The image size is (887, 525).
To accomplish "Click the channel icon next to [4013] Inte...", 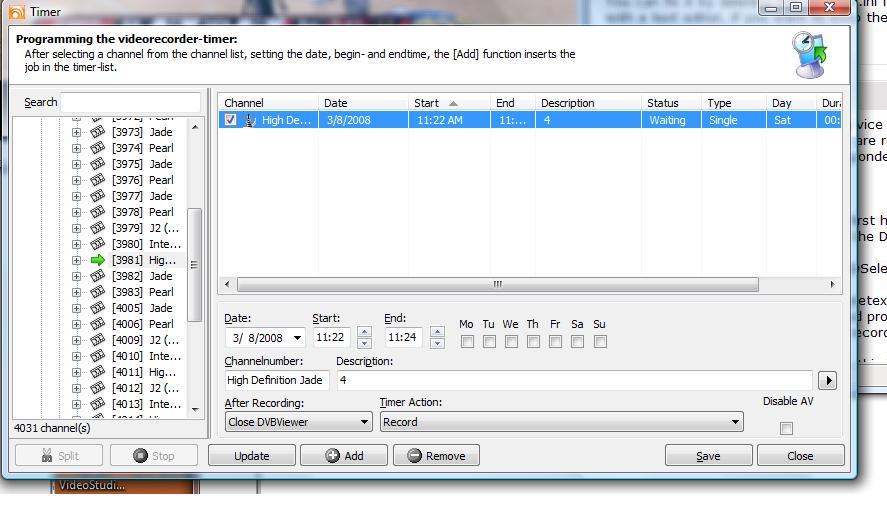I will tap(98, 404).
